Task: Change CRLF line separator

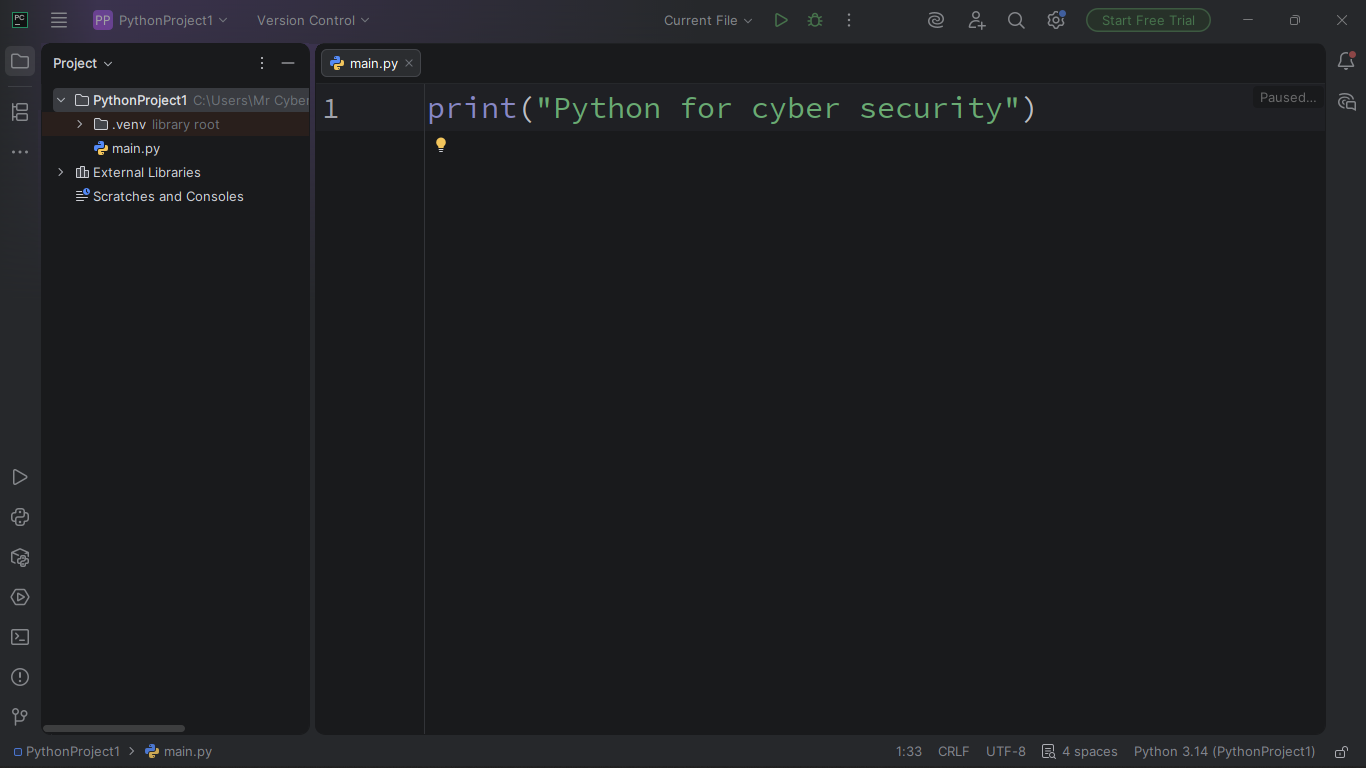Action: (x=954, y=751)
